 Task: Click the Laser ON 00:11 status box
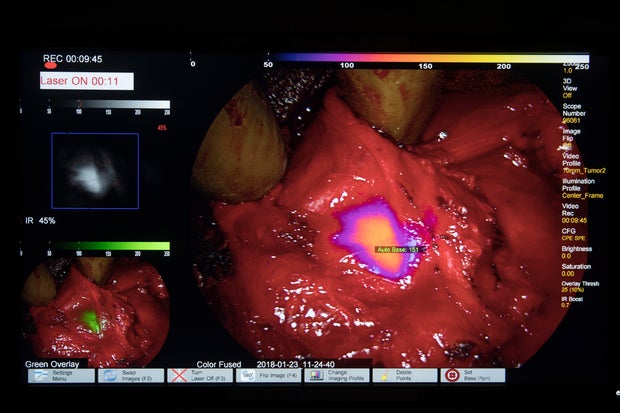pyautogui.click(x=87, y=81)
